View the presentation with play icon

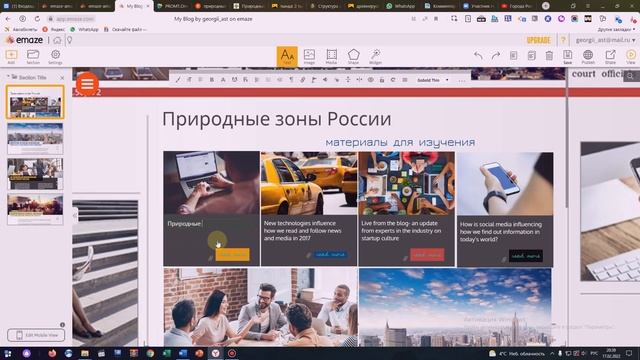(x=631, y=57)
